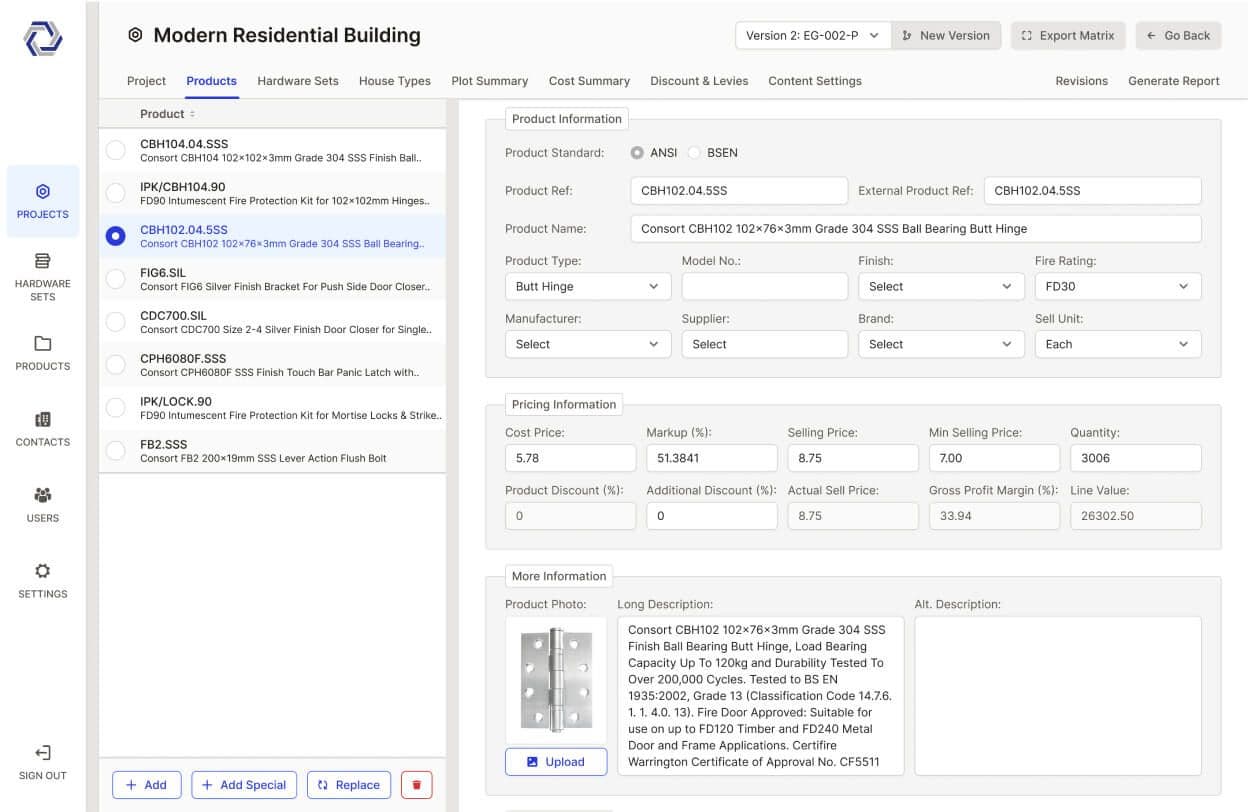
Task: Click the hinge product photo thumbnail
Action: click(x=556, y=680)
